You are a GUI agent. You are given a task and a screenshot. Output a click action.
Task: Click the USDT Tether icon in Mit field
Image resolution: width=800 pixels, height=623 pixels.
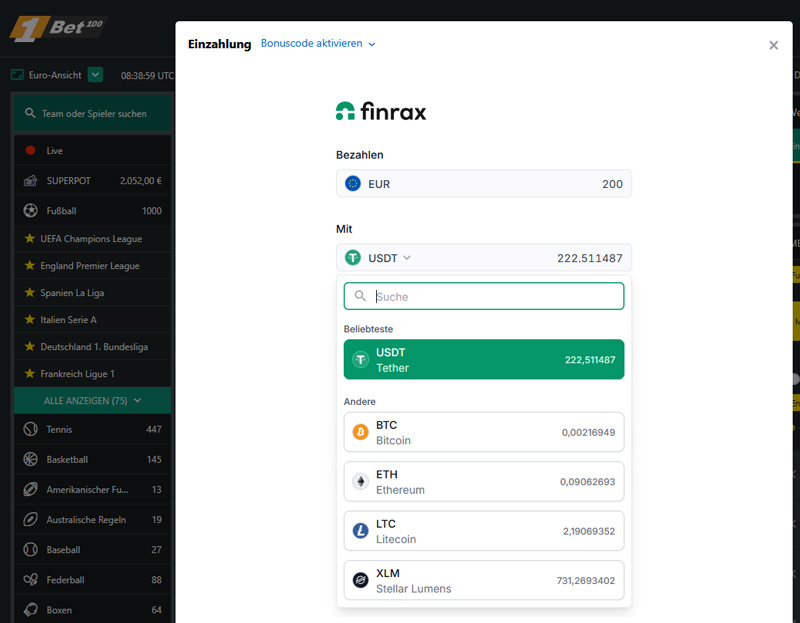pos(353,258)
